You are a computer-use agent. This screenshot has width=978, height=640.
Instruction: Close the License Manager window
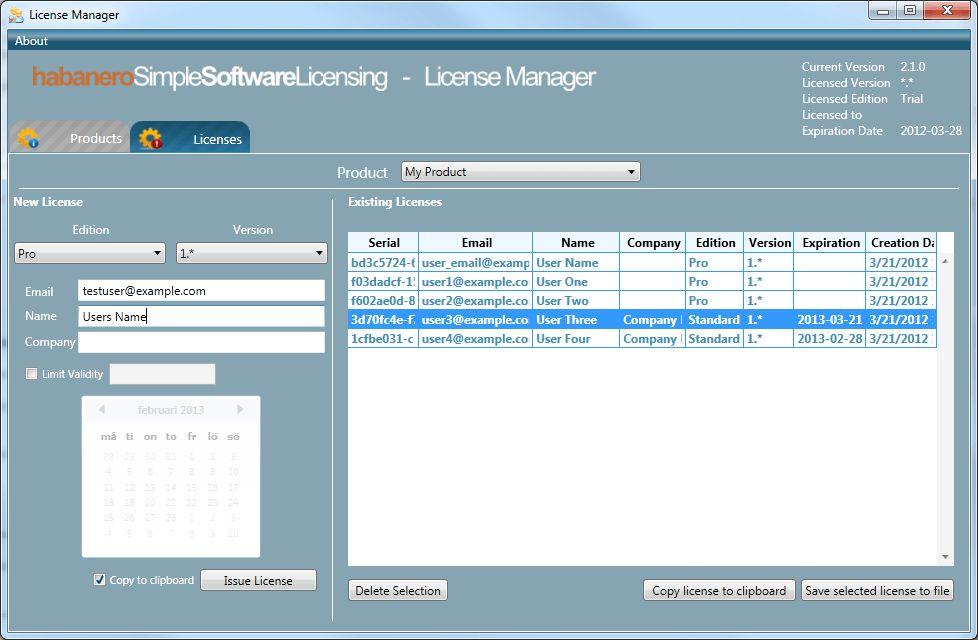947,11
